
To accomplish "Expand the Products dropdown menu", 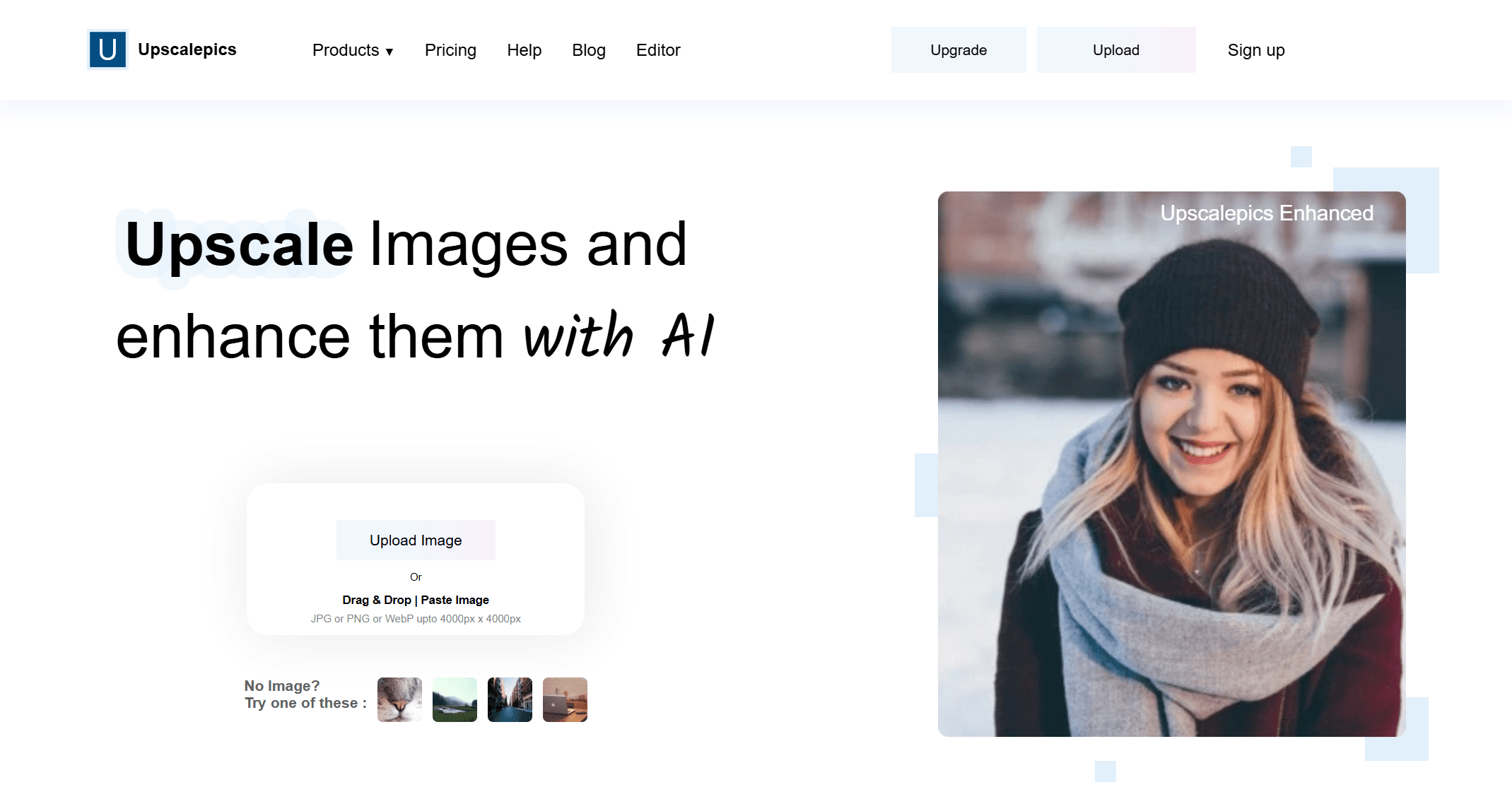I will [x=346, y=50].
